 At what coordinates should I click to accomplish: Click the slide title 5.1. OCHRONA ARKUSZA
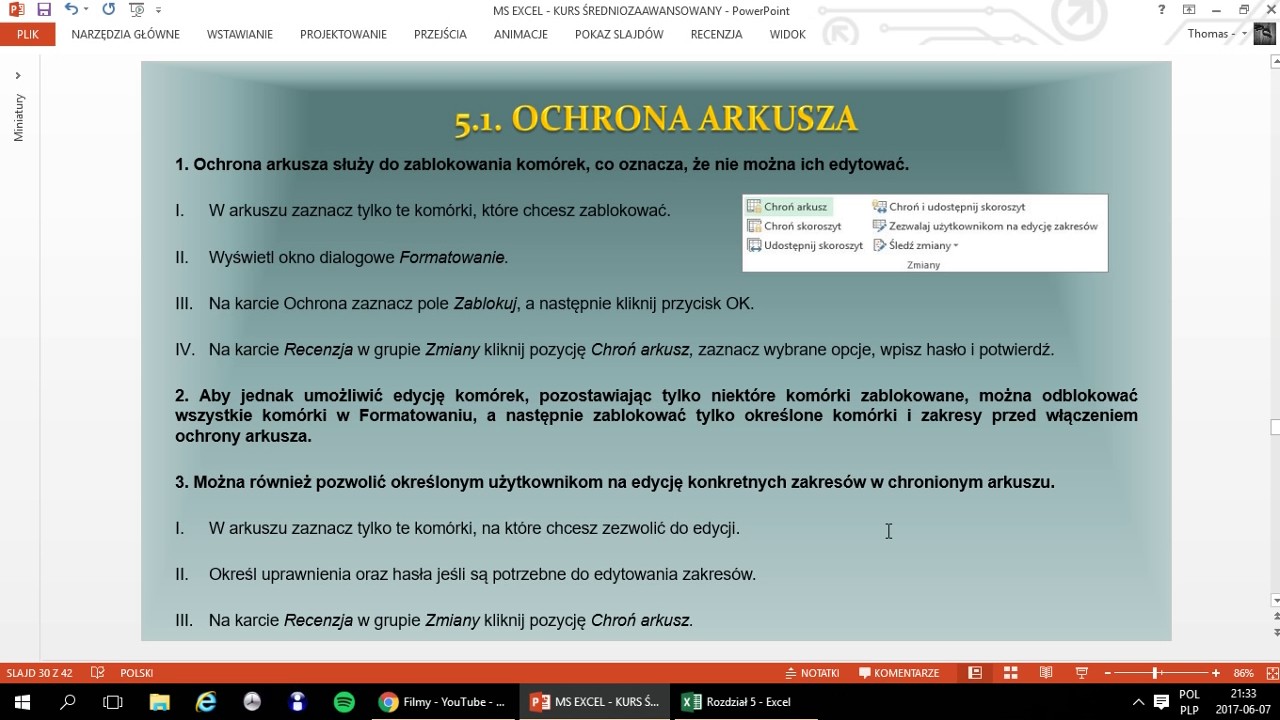656,119
